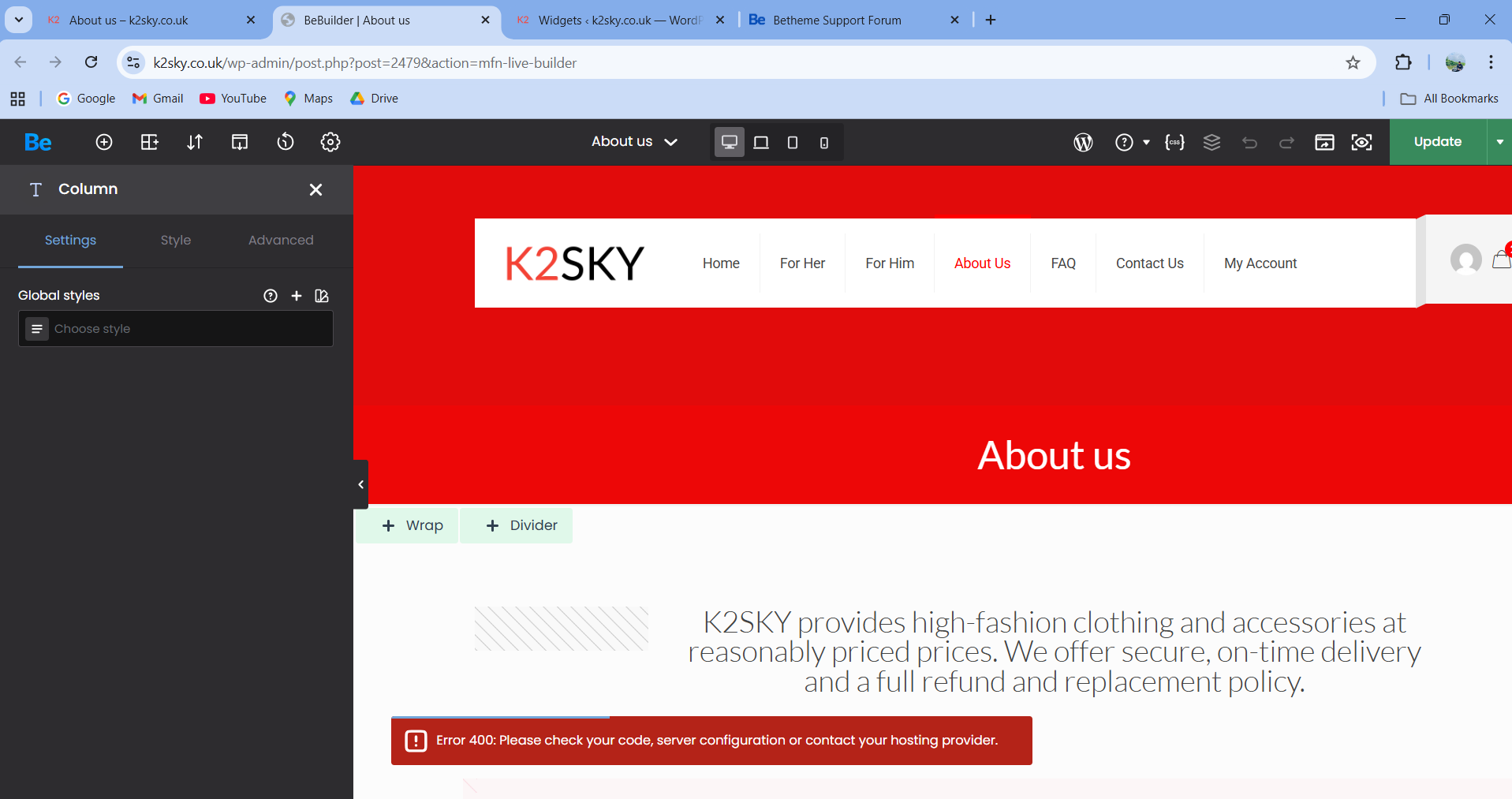Click the Global styles help icon
The height and width of the screenshot is (799, 1512).
tap(271, 296)
